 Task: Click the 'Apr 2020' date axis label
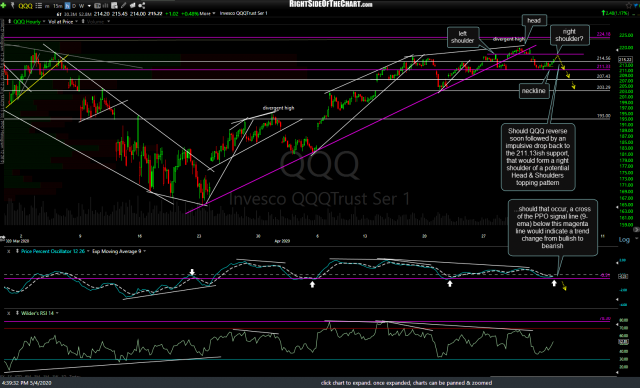click(x=282, y=241)
